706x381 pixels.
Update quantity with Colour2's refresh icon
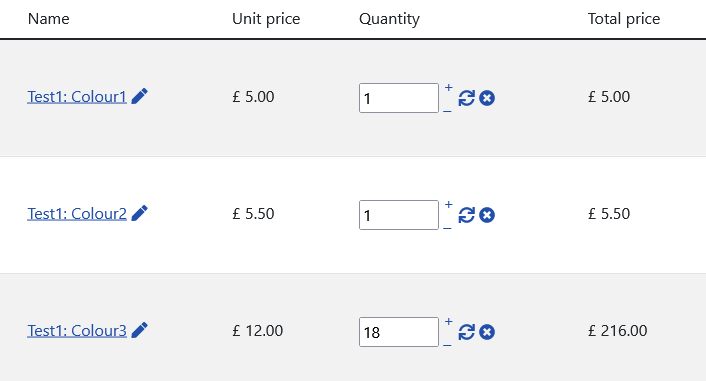[466, 215]
